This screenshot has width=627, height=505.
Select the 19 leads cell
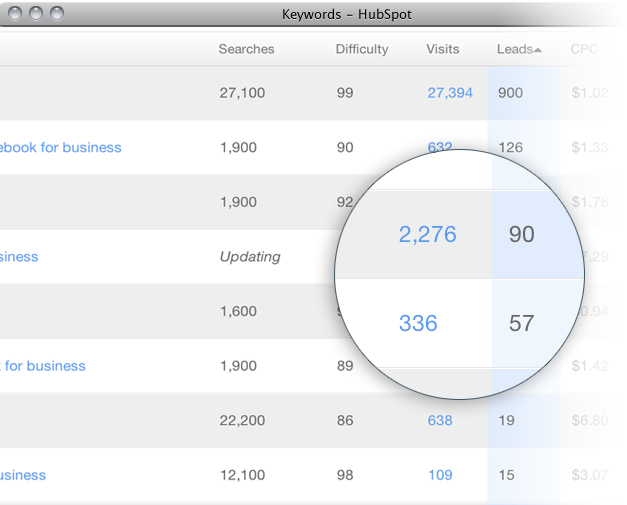506,421
